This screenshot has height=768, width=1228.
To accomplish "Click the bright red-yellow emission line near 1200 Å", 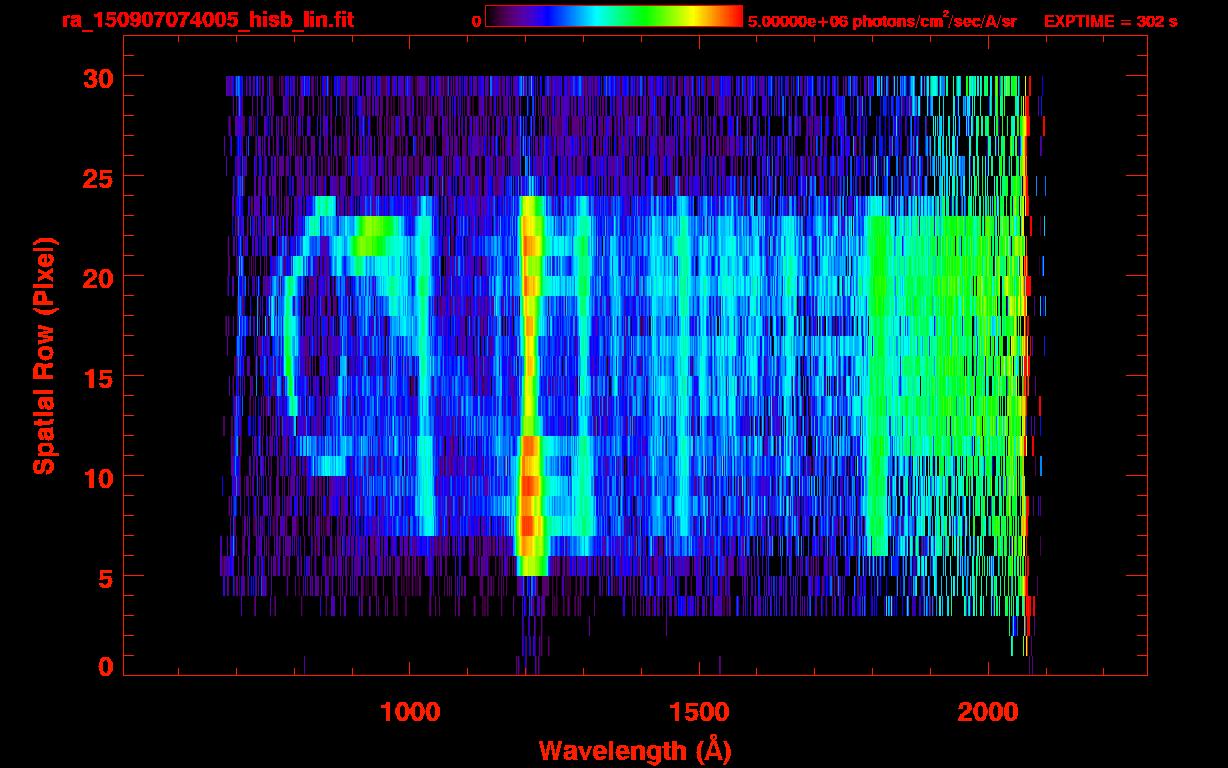I will coord(530,385).
